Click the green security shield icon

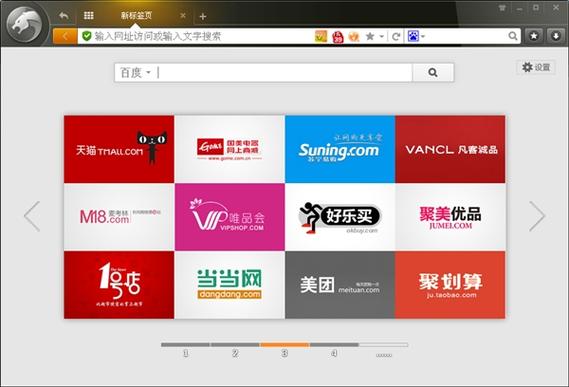coord(86,36)
